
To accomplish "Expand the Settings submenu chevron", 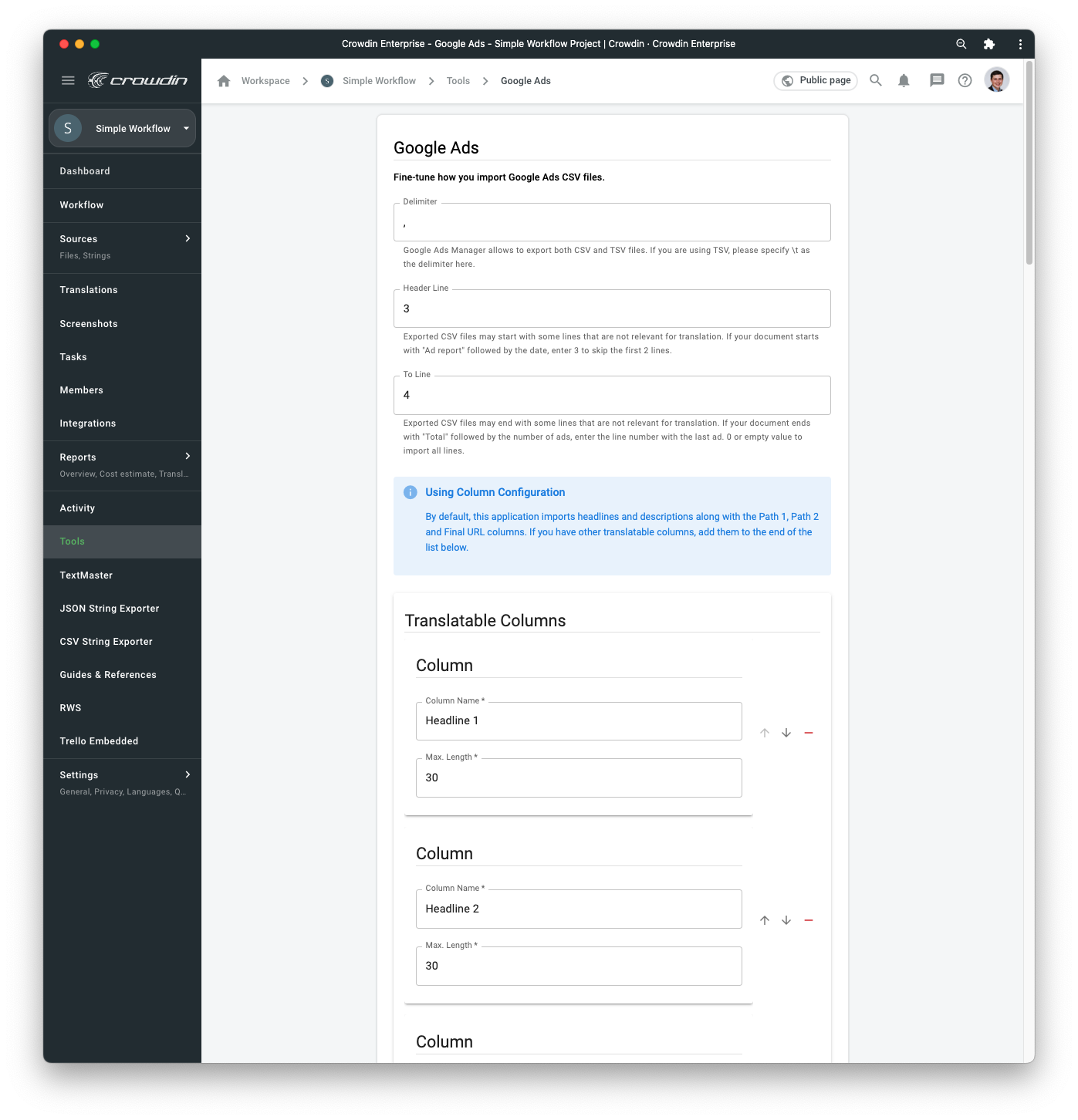I will pos(188,774).
